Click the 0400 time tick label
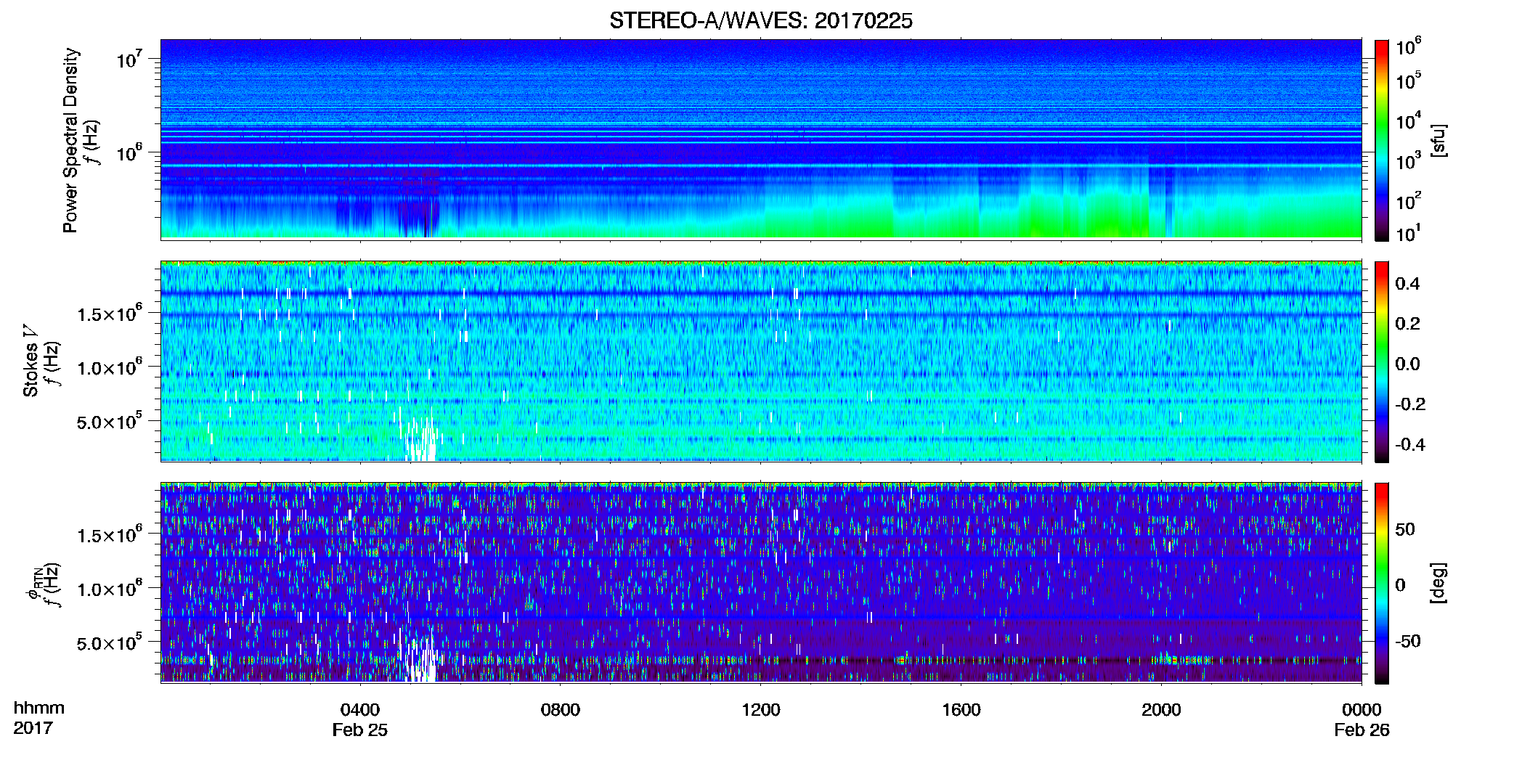The width and height of the screenshot is (1522, 784). click(x=360, y=709)
